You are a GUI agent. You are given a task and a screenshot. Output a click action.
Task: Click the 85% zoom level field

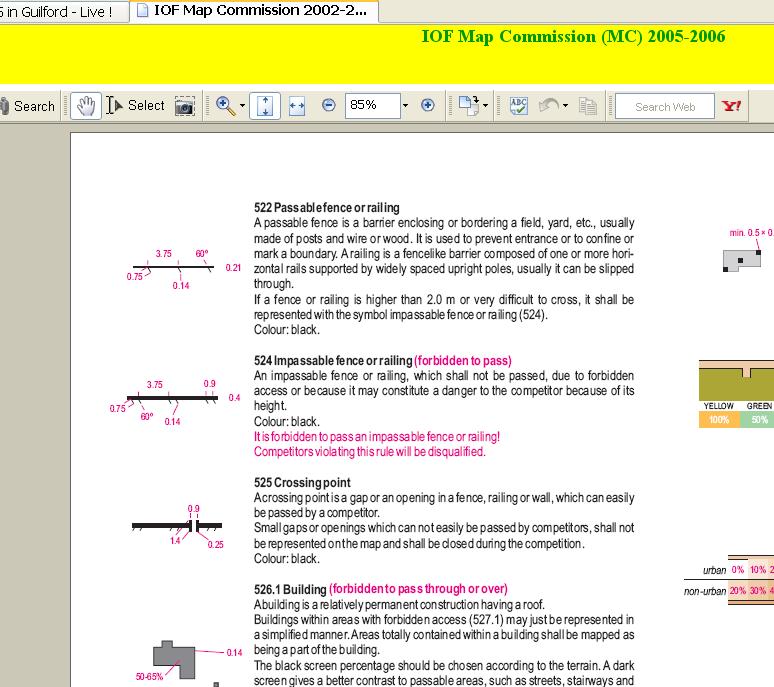tap(373, 106)
